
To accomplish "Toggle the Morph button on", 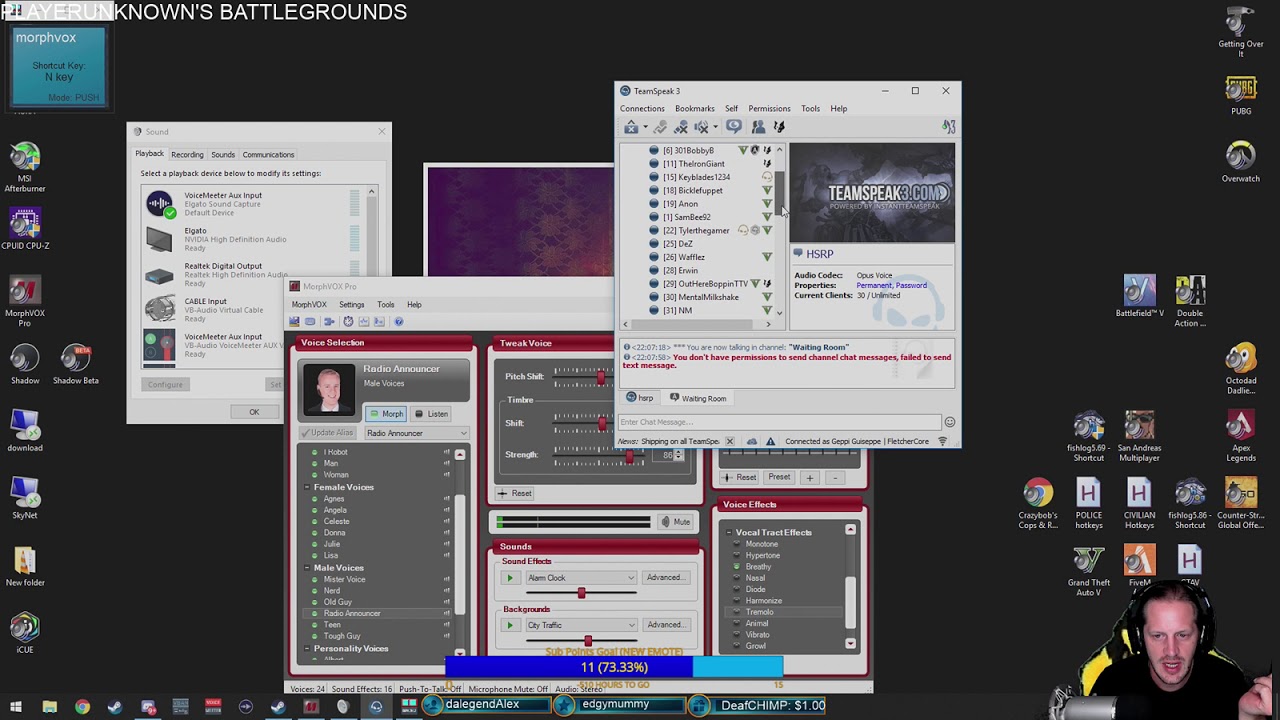I will [x=385, y=414].
